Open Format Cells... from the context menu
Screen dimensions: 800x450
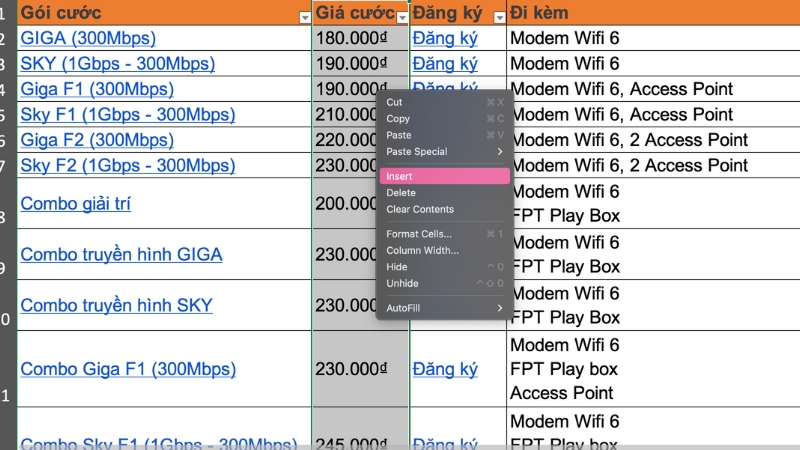(x=419, y=234)
